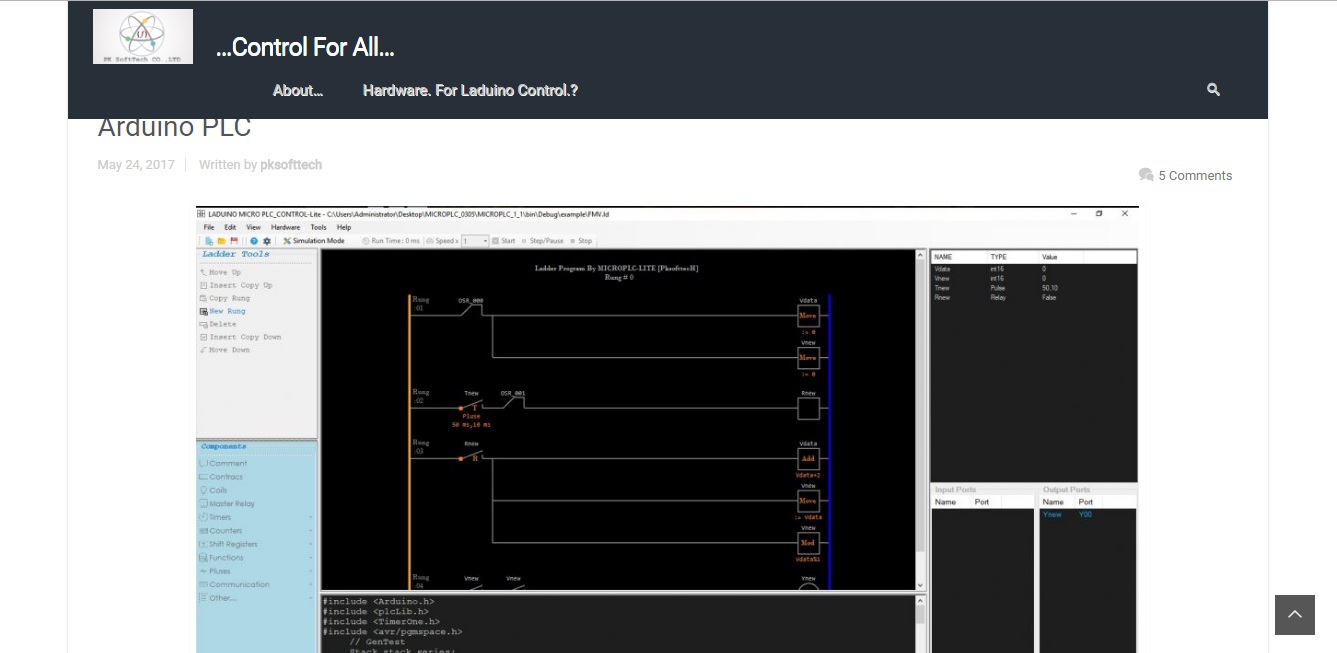This screenshot has width=1337, height=653.
Task: Open the Help menu in Laduino
Action: 344,227
